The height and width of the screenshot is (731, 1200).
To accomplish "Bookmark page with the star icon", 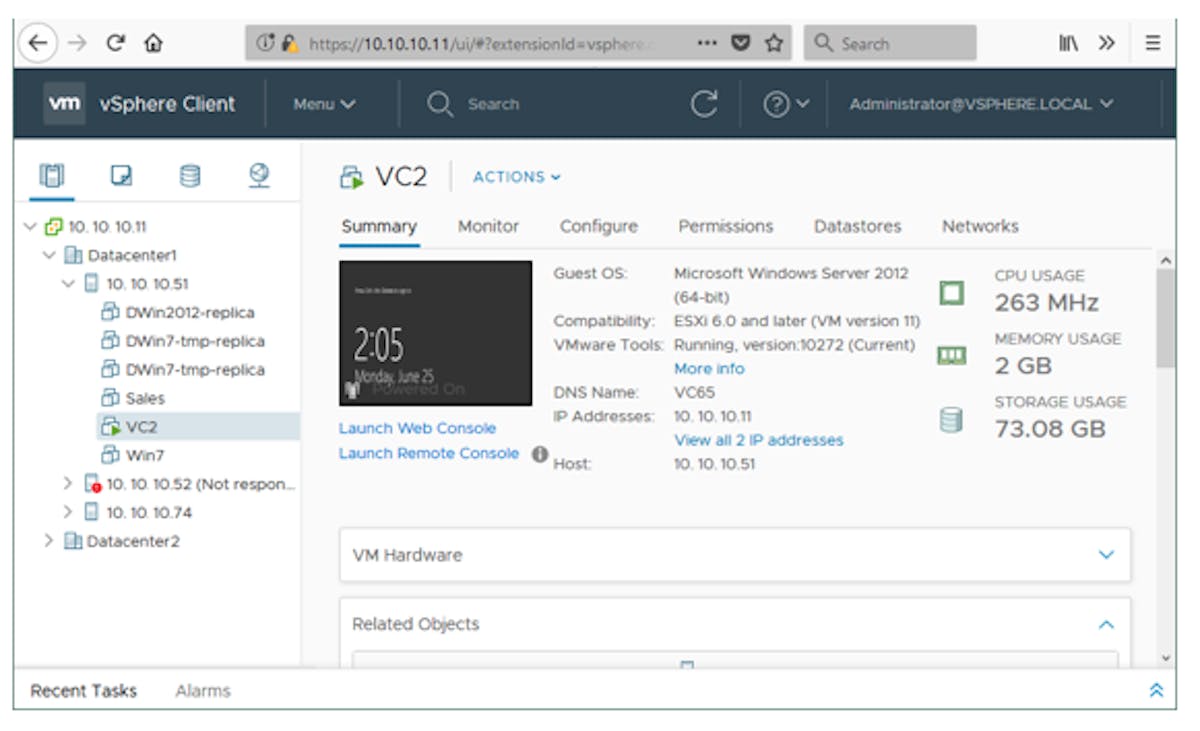I will 773,43.
